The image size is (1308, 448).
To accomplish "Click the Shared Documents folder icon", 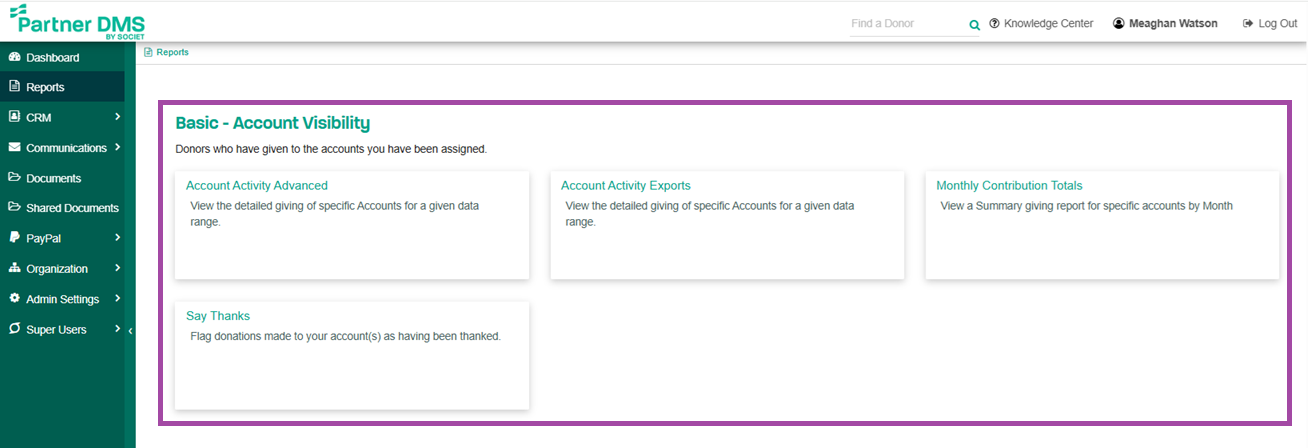I will (x=14, y=208).
